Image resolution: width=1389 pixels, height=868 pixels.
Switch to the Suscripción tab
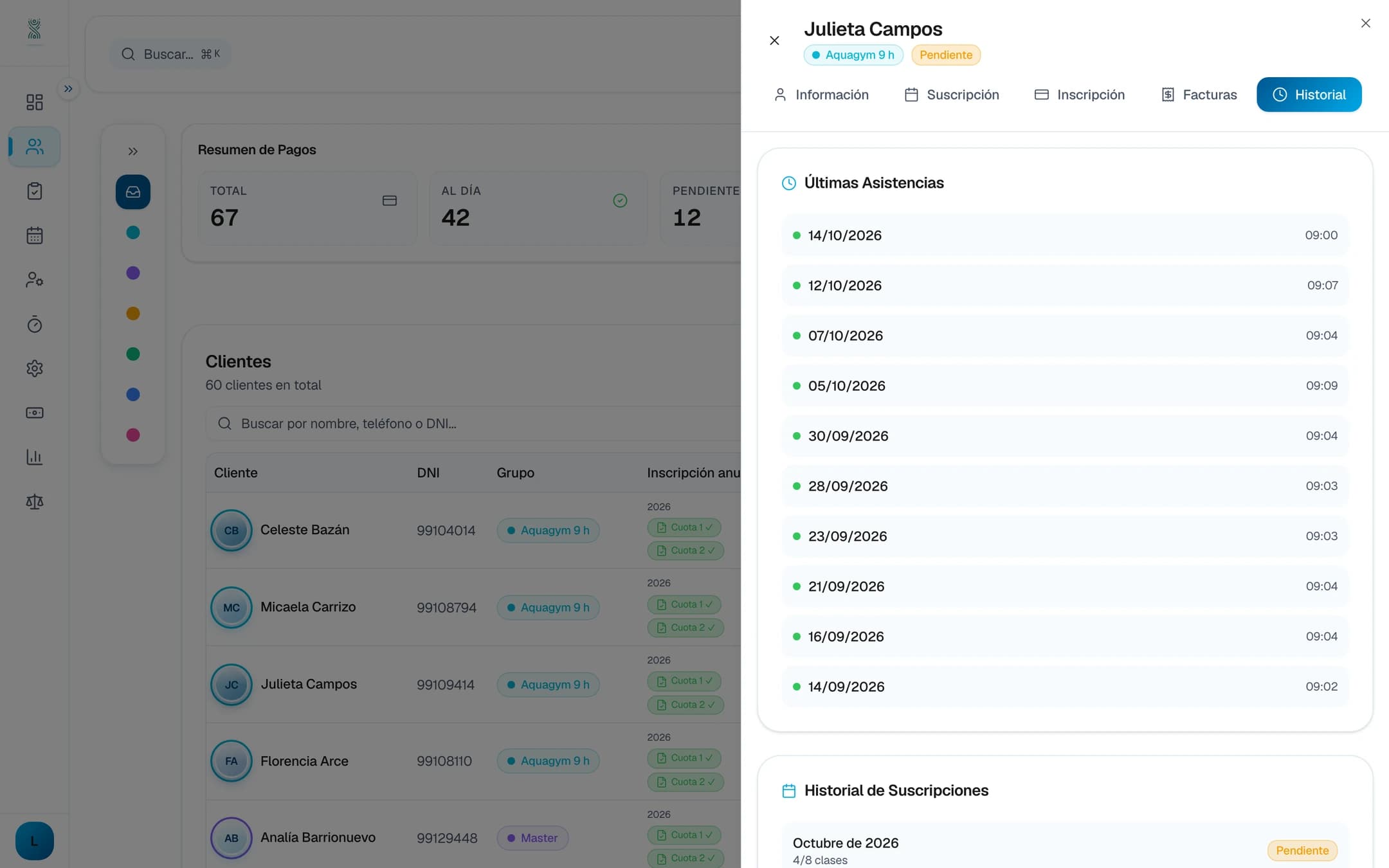coord(952,95)
